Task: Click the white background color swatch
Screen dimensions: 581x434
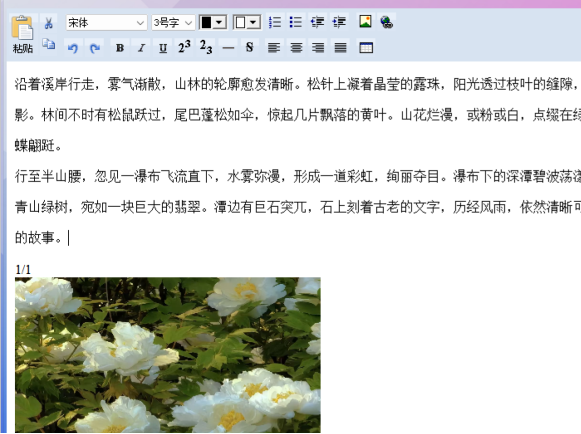Action: tap(240, 23)
